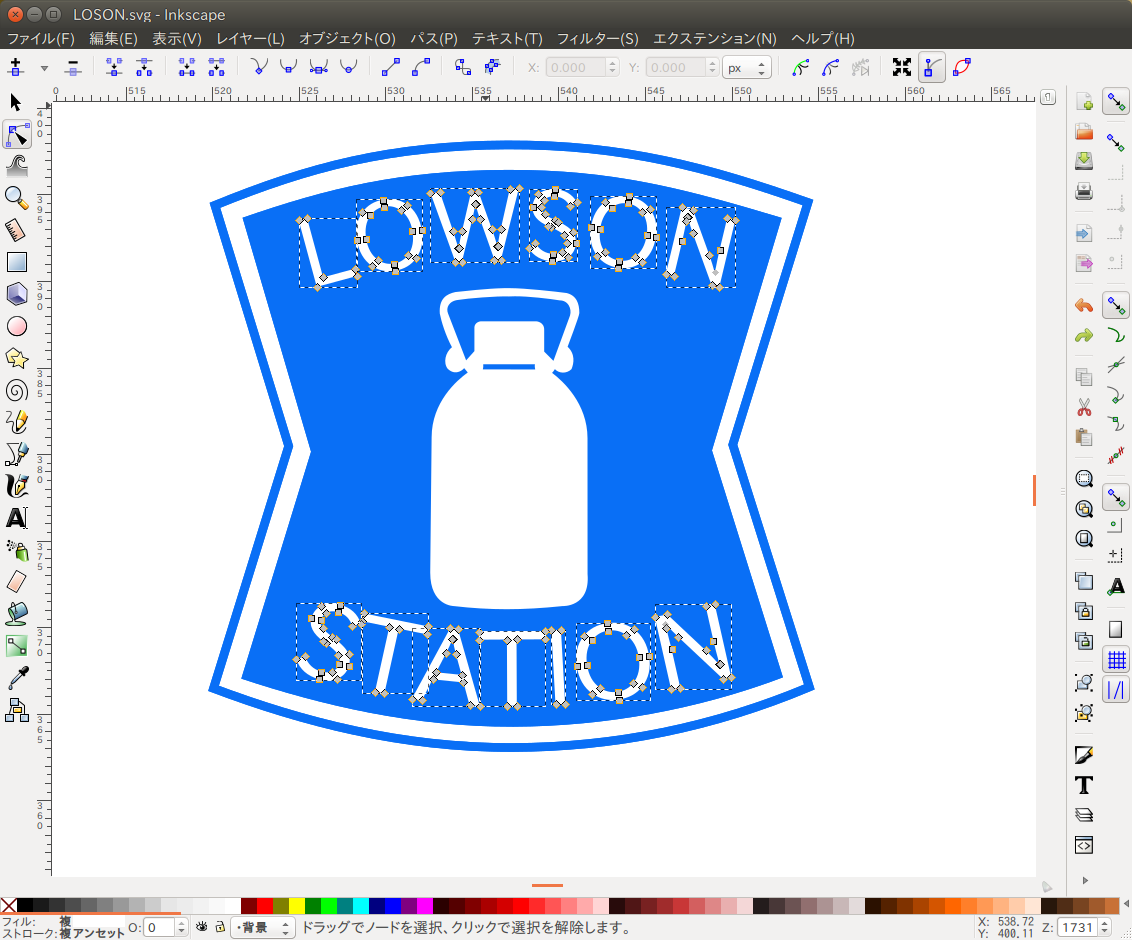This screenshot has height=940, width=1132.
Task: Toggle snap to grids button
Action: (1116, 660)
